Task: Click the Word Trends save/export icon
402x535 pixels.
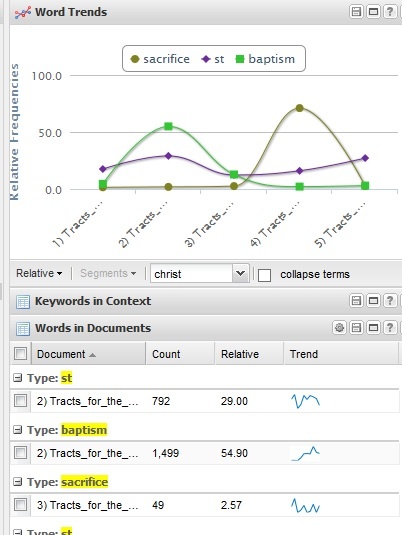Action: coord(356,12)
